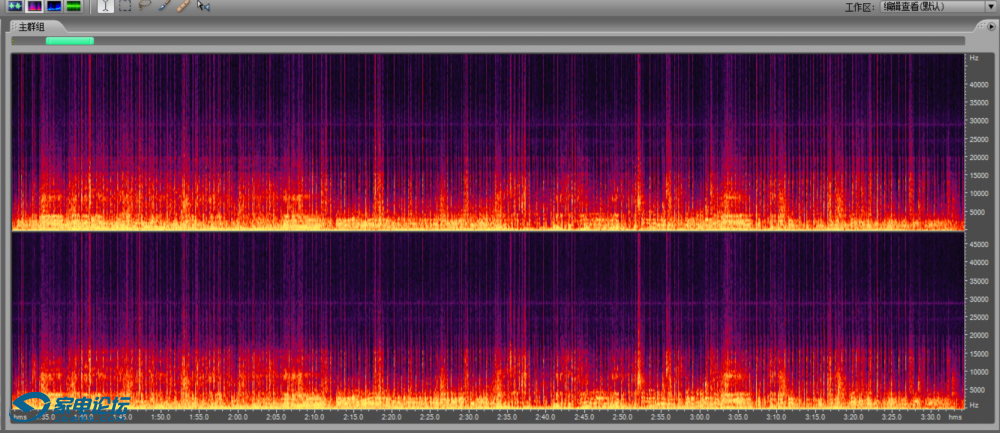This screenshot has width=1000, height=433.
Task: Click the 2:00.0 mark on time ruler
Action: pyautogui.click(x=238, y=417)
